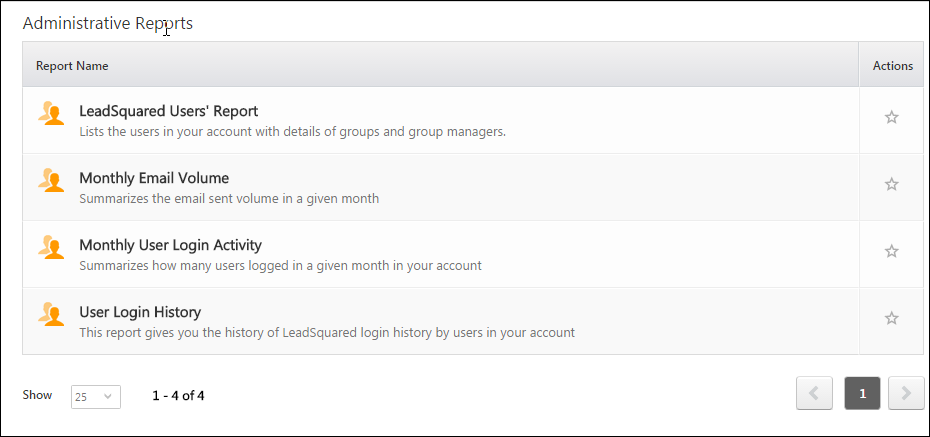The height and width of the screenshot is (437, 930).
Task: Favorite the Monthly Email Volume report
Action: (891, 185)
